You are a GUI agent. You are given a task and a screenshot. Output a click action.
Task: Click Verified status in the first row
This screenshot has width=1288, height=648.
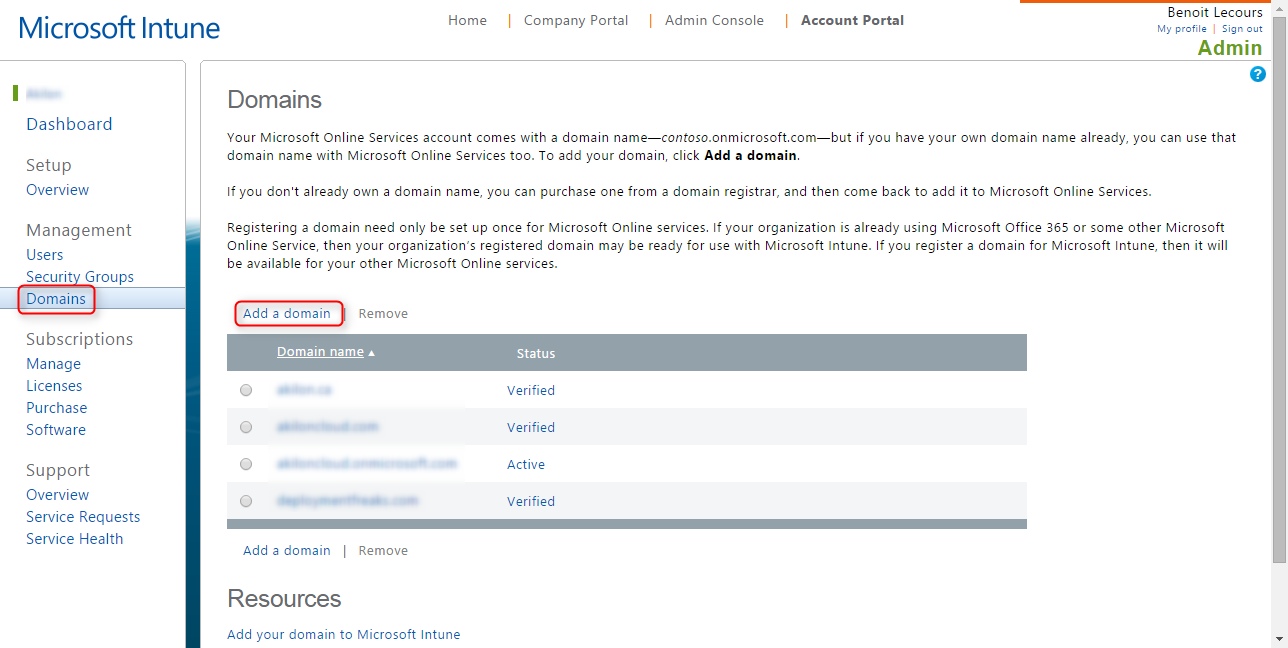(x=531, y=390)
